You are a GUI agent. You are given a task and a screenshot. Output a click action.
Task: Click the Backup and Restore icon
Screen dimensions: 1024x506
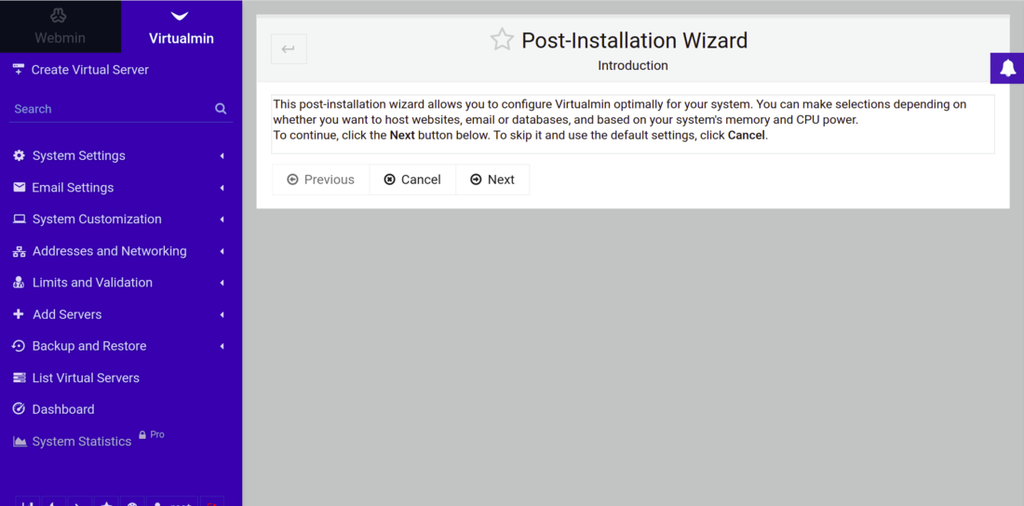point(19,346)
